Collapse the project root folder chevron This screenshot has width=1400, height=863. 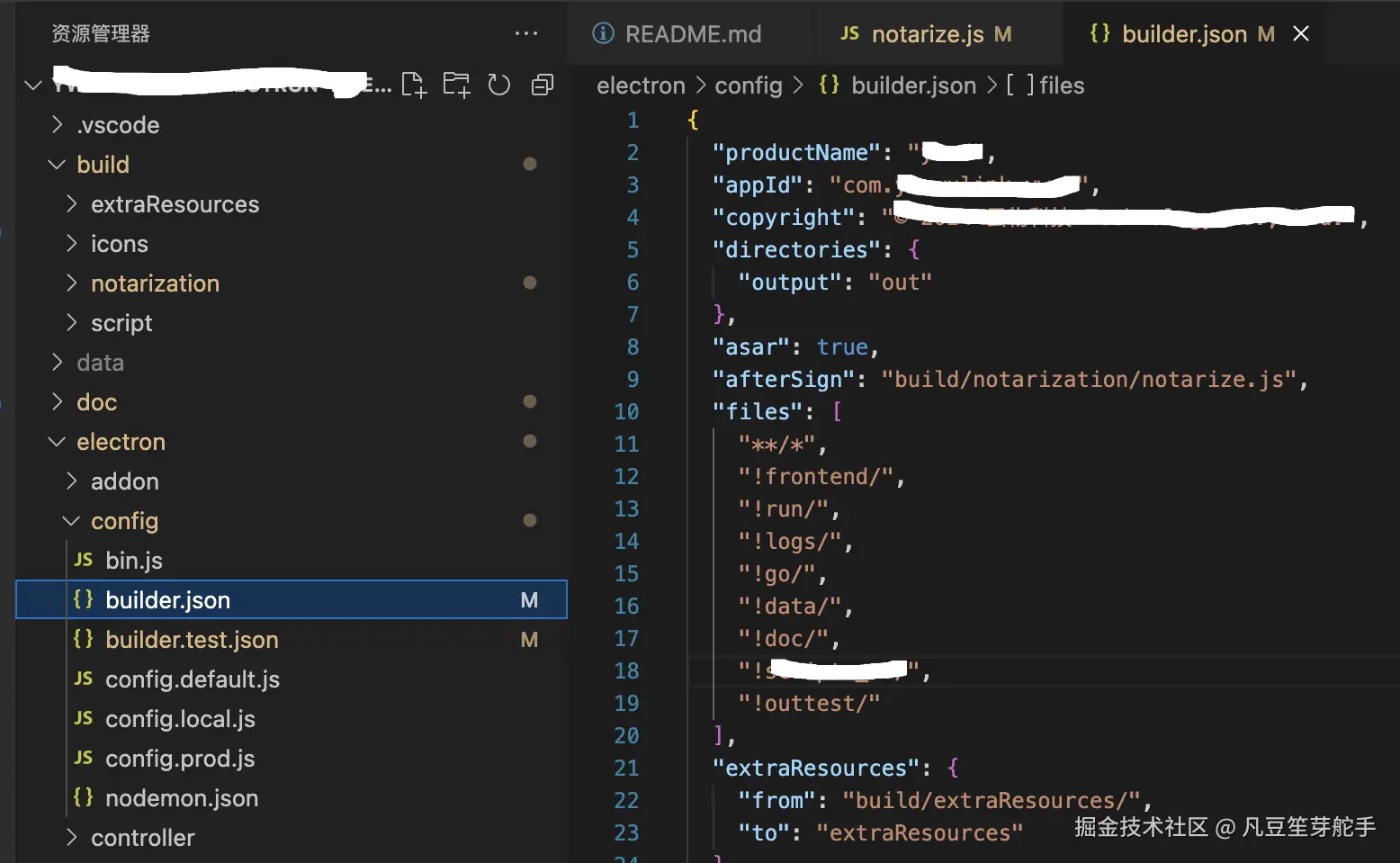tap(33, 85)
